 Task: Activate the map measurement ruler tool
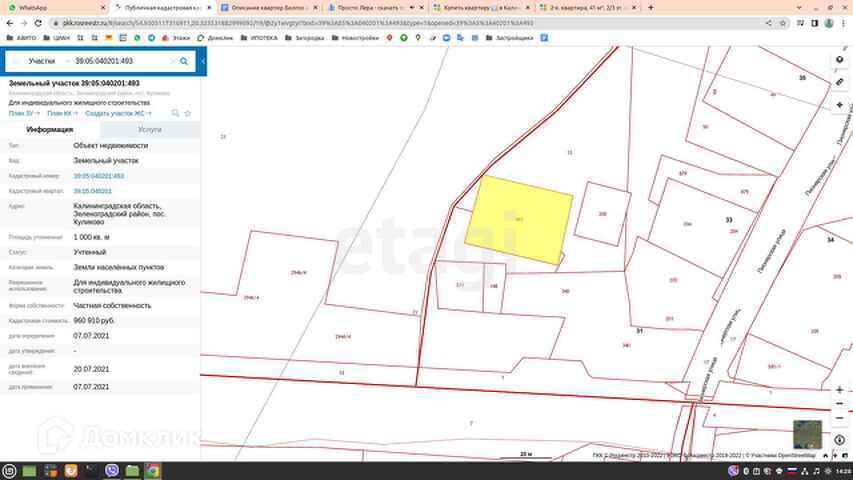pyautogui.click(x=839, y=82)
